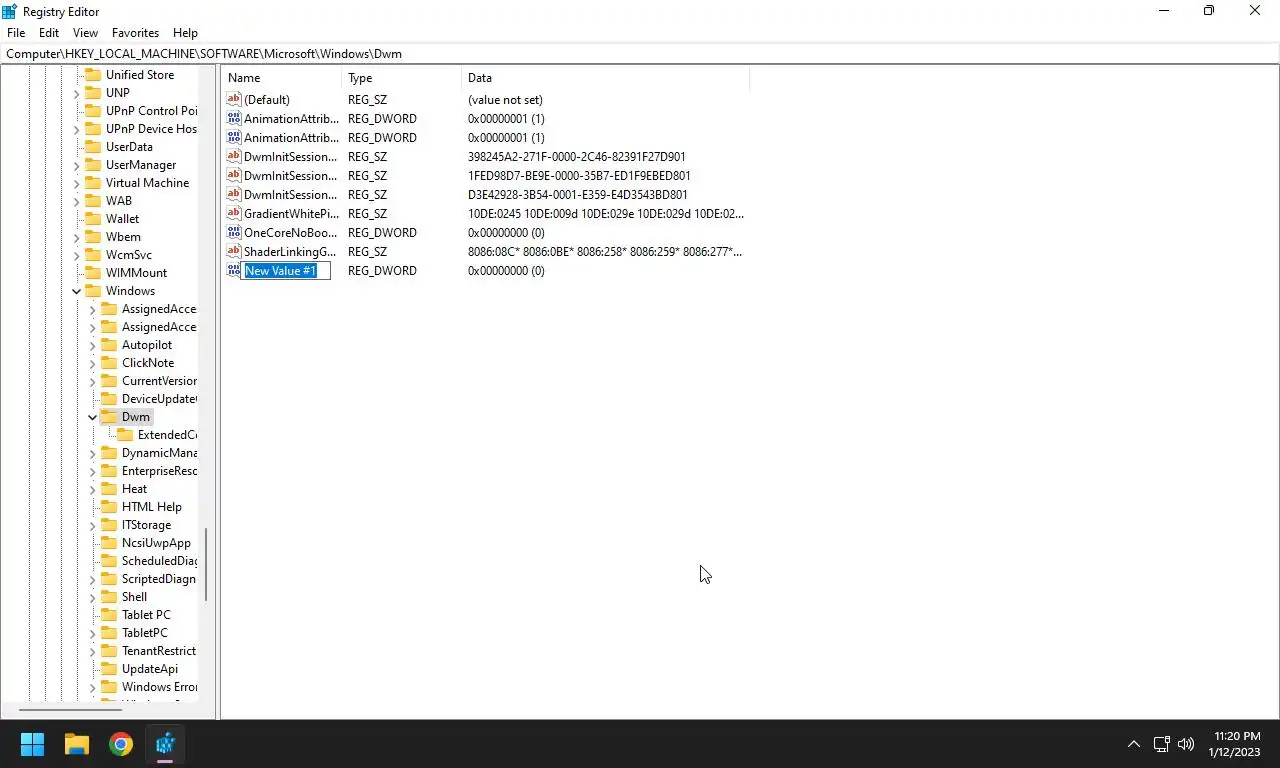Select the ITStorage key
Screen dimensions: 1280x768
pyautogui.click(x=146, y=525)
